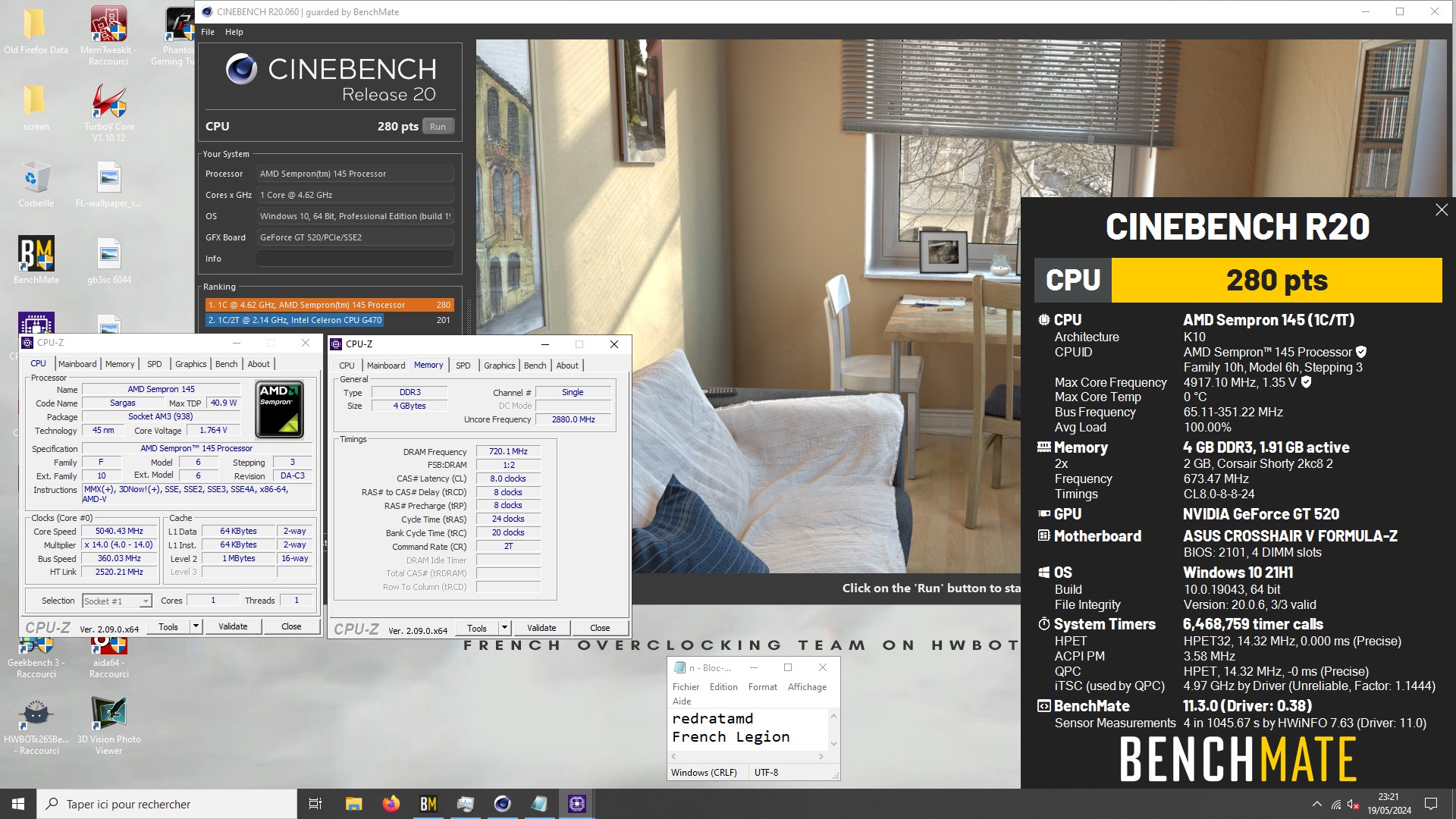Click the network tray icon
This screenshot has height=819, width=1456.
coord(1336,805)
